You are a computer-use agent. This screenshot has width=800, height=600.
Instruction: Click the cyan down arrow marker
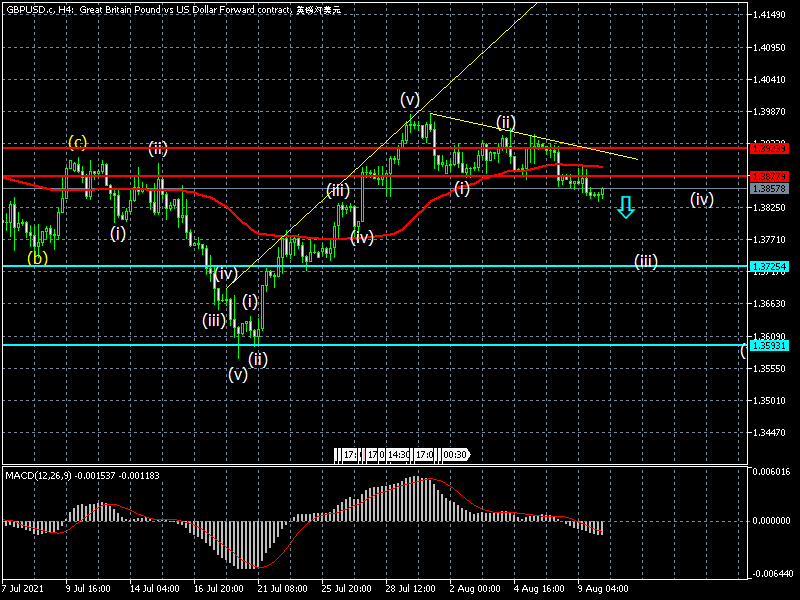coord(625,207)
